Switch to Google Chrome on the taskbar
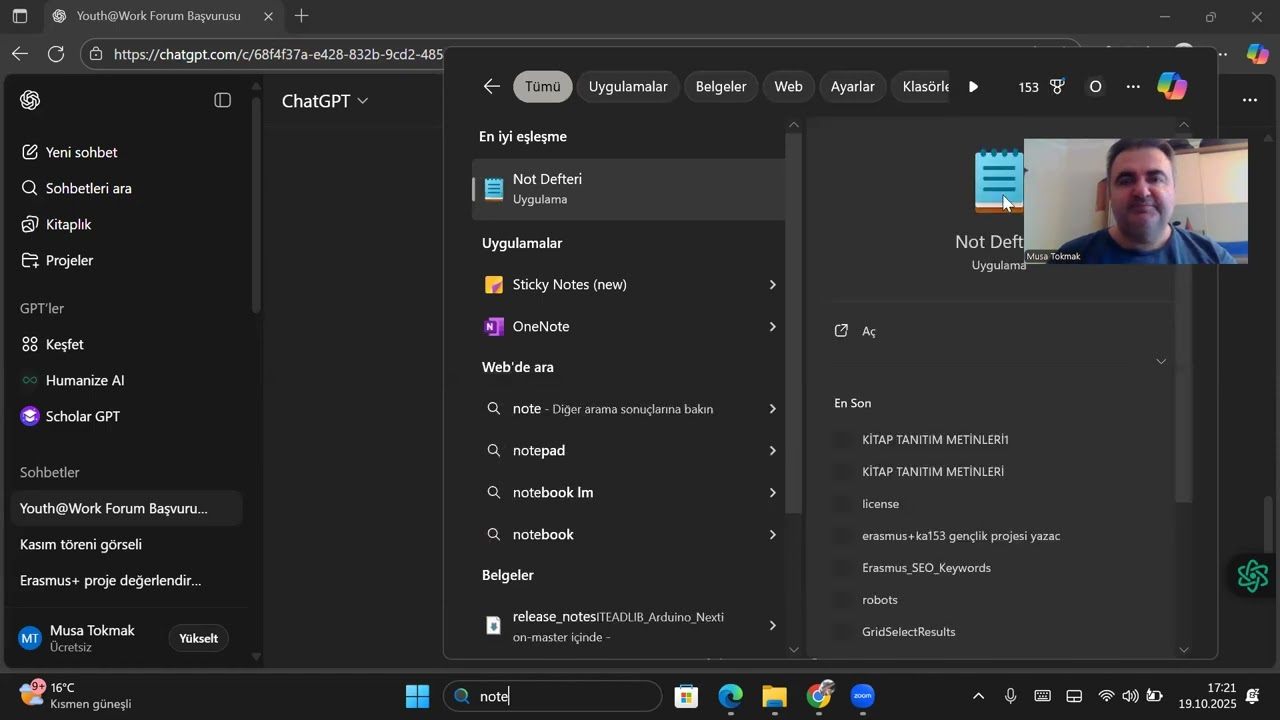 coord(819,696)
